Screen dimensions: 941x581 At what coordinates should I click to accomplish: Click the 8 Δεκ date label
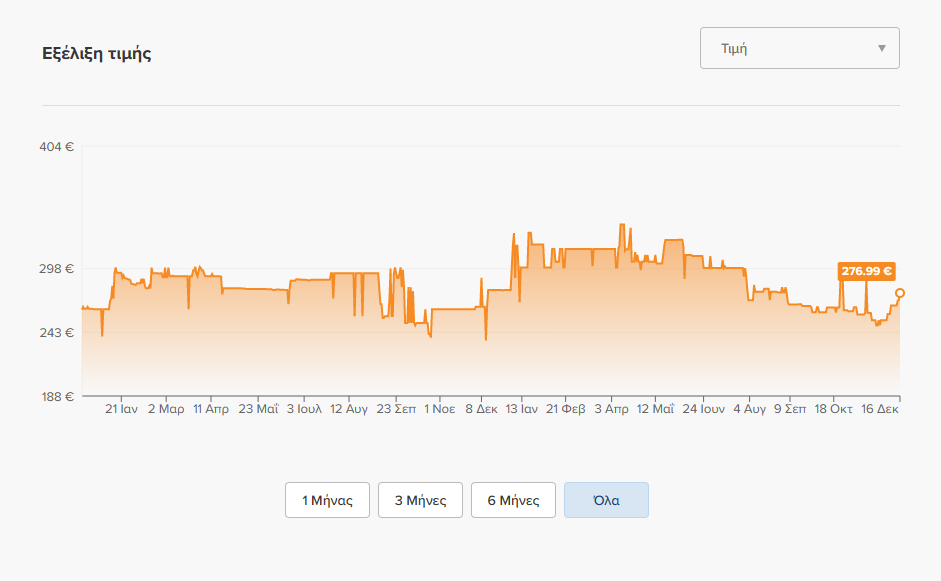(x=481, y=409)
